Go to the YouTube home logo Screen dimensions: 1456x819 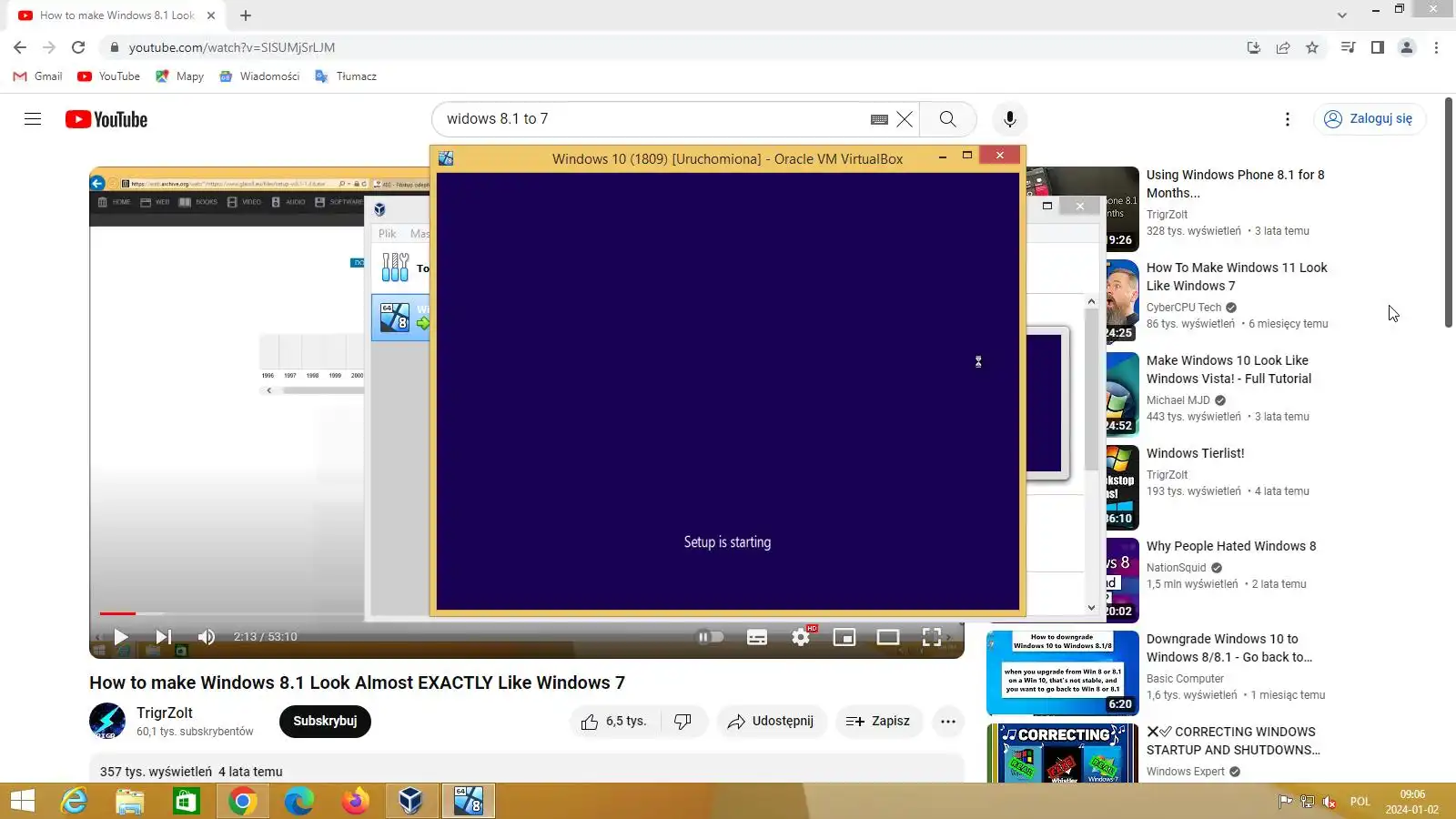pyautogui.click(x=106, y=119)
